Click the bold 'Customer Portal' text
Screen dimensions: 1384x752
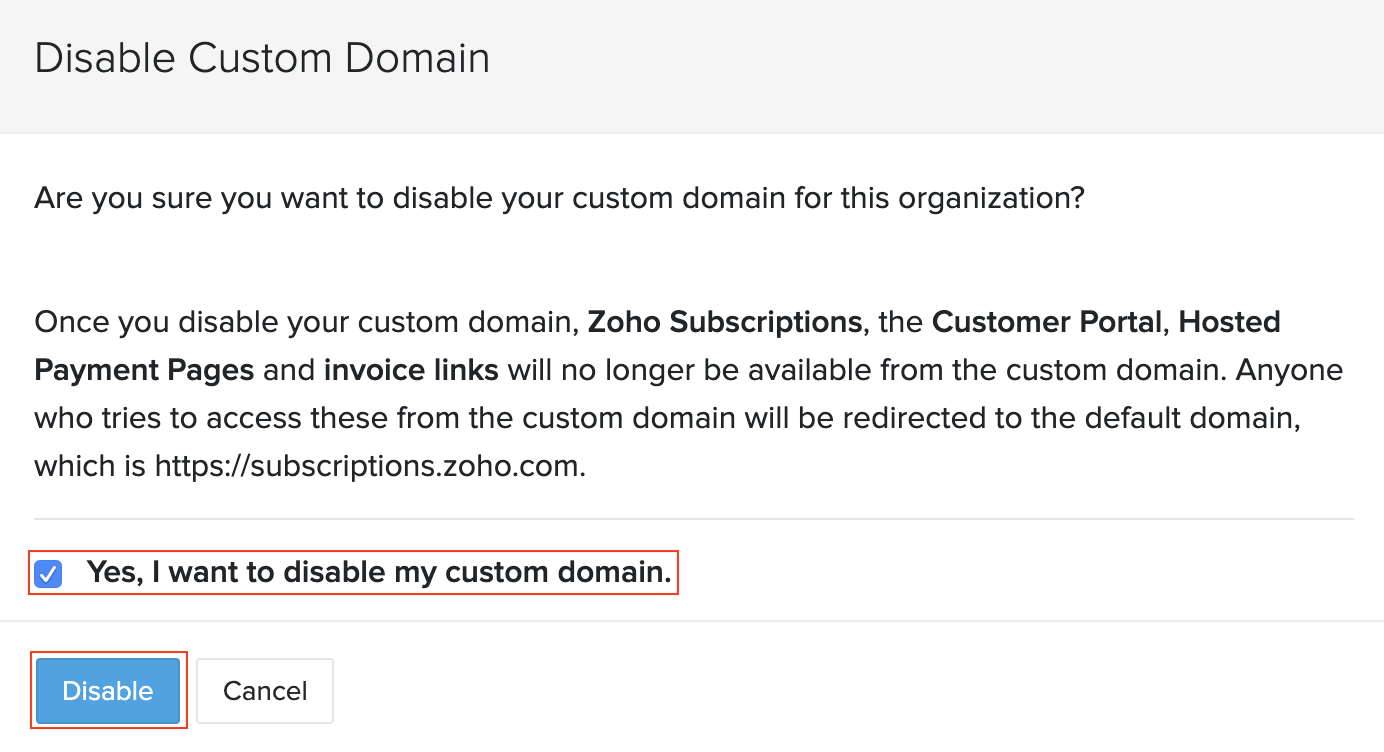click(1047, 322)
